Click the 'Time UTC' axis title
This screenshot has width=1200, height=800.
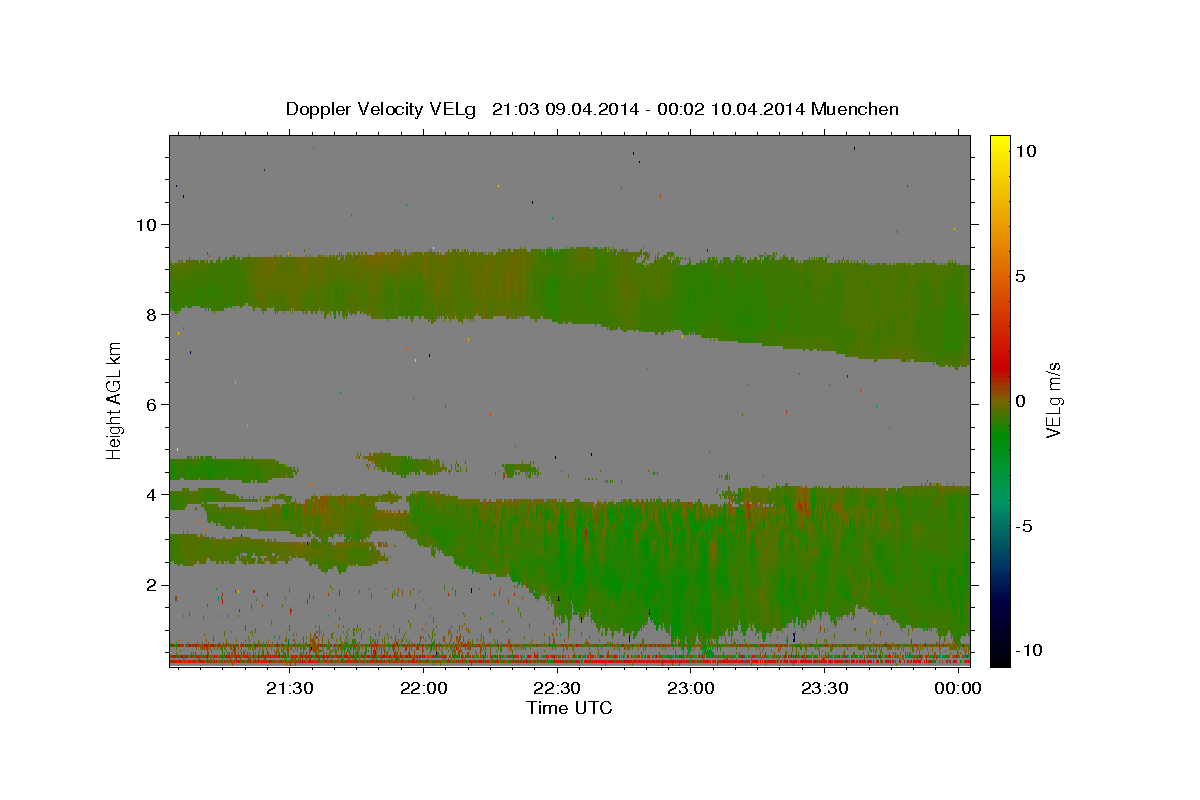click(x=569, y=708)
